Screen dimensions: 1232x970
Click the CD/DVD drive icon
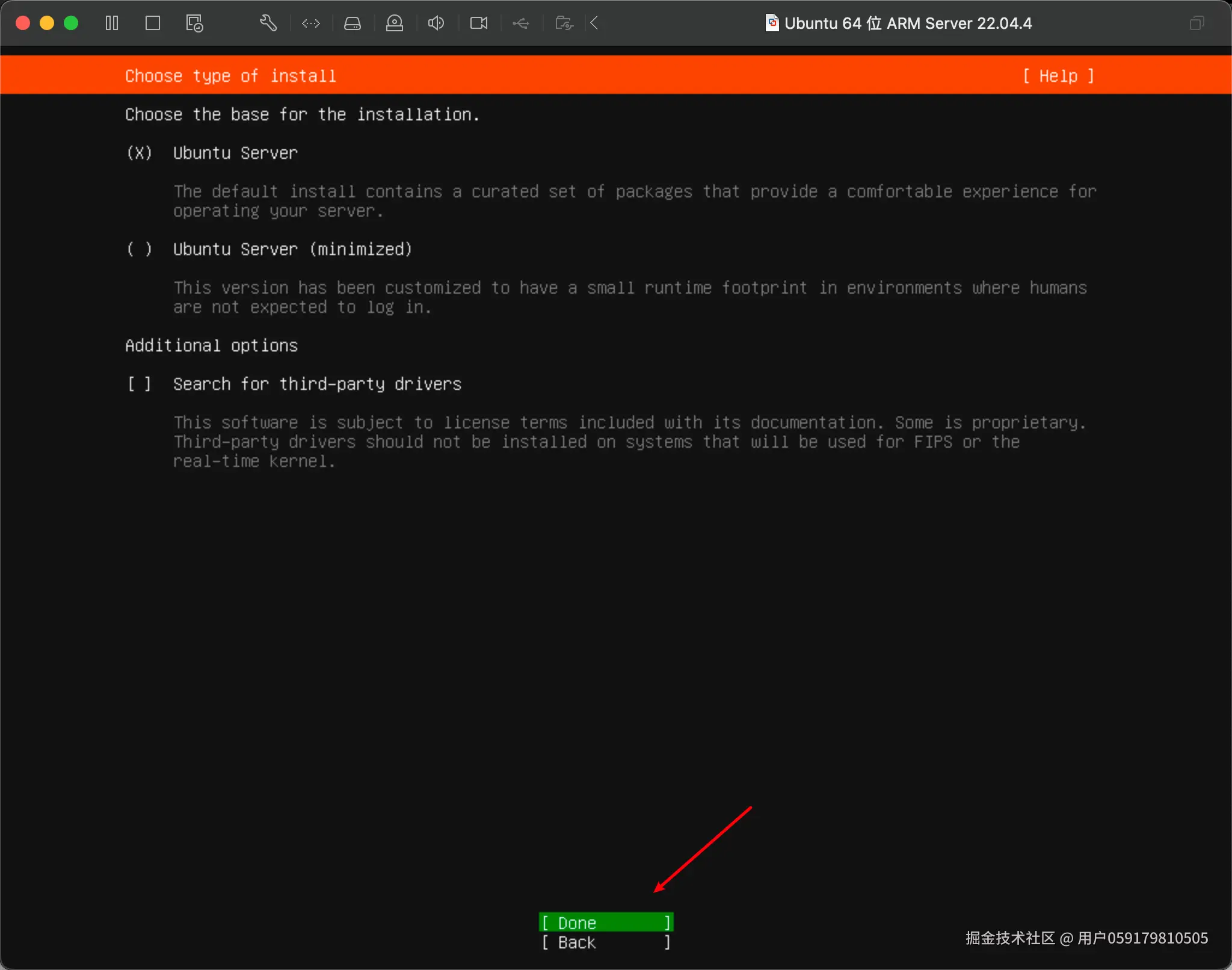tap(395, 23)
